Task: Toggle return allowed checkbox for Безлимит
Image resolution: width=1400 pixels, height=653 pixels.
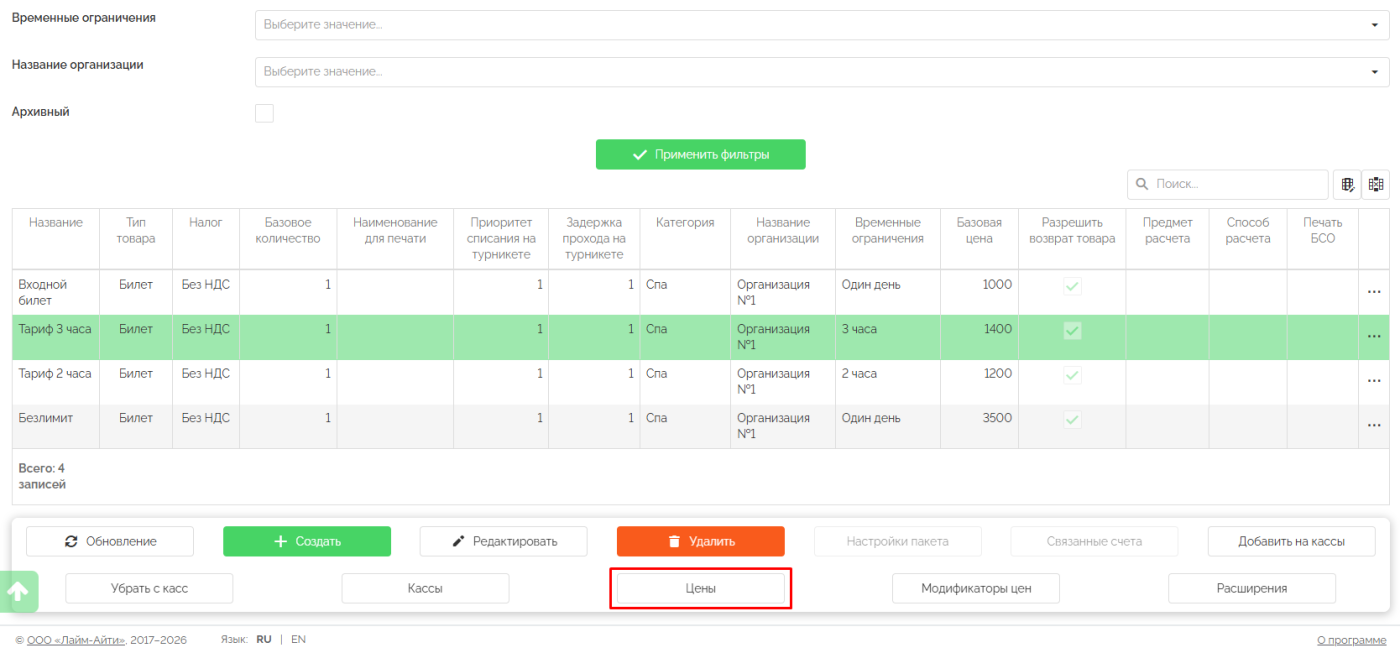Action: [x=1072, y=420]
